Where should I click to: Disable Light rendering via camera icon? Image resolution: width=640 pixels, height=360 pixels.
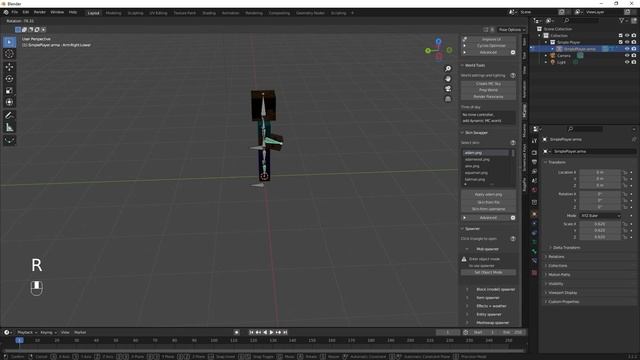(634, 62)
